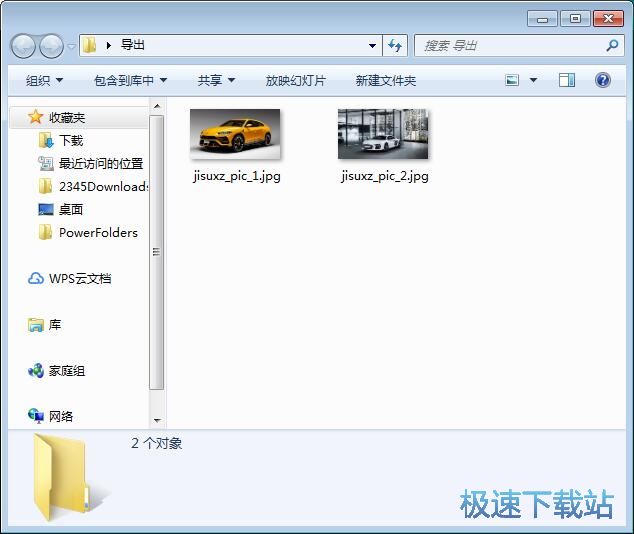Viewport: 634px width, 534px height.
Task: Expand the breadcrumb arrow before 导出
Action: click(x=108, y=45)
